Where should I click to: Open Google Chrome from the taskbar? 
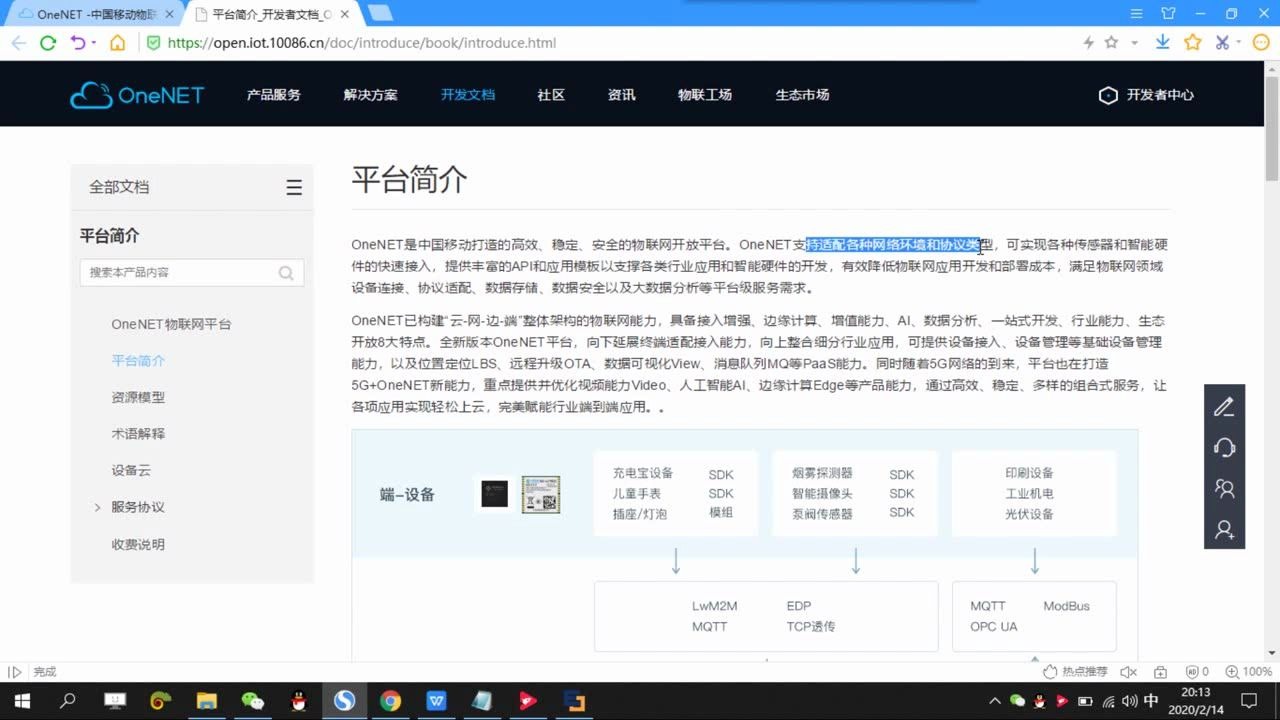click(x=391, y=701)
